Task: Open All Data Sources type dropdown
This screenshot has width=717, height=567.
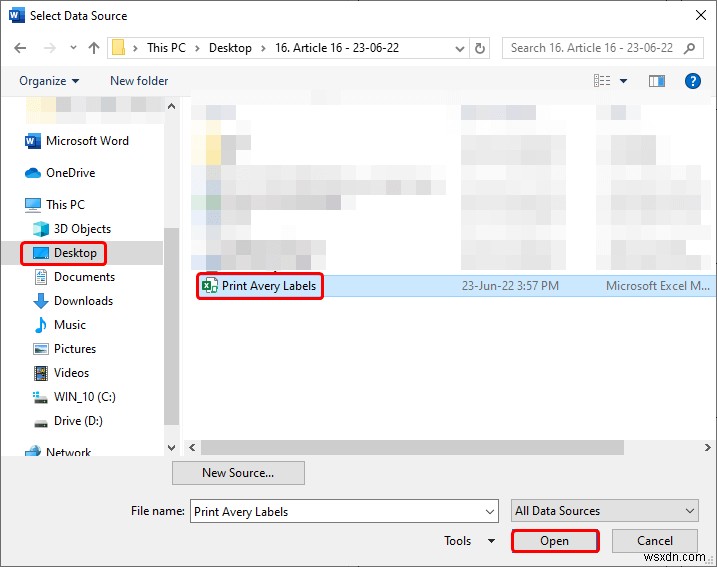Action: tap(605, 511)
